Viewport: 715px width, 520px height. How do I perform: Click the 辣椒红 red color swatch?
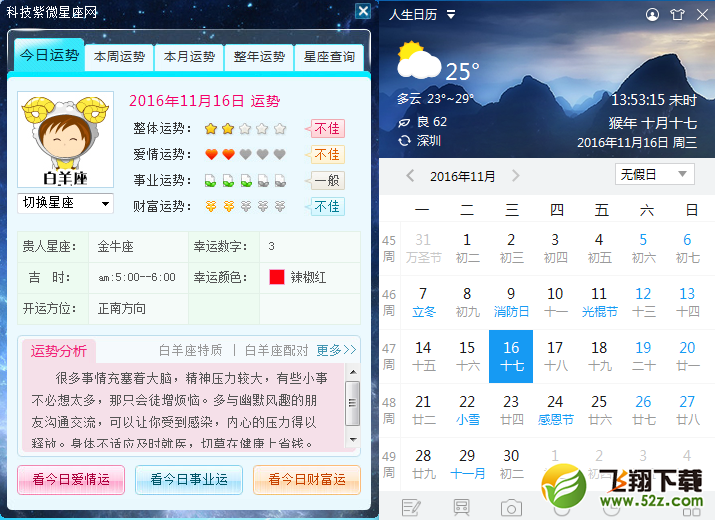click(x=277, y=277)
